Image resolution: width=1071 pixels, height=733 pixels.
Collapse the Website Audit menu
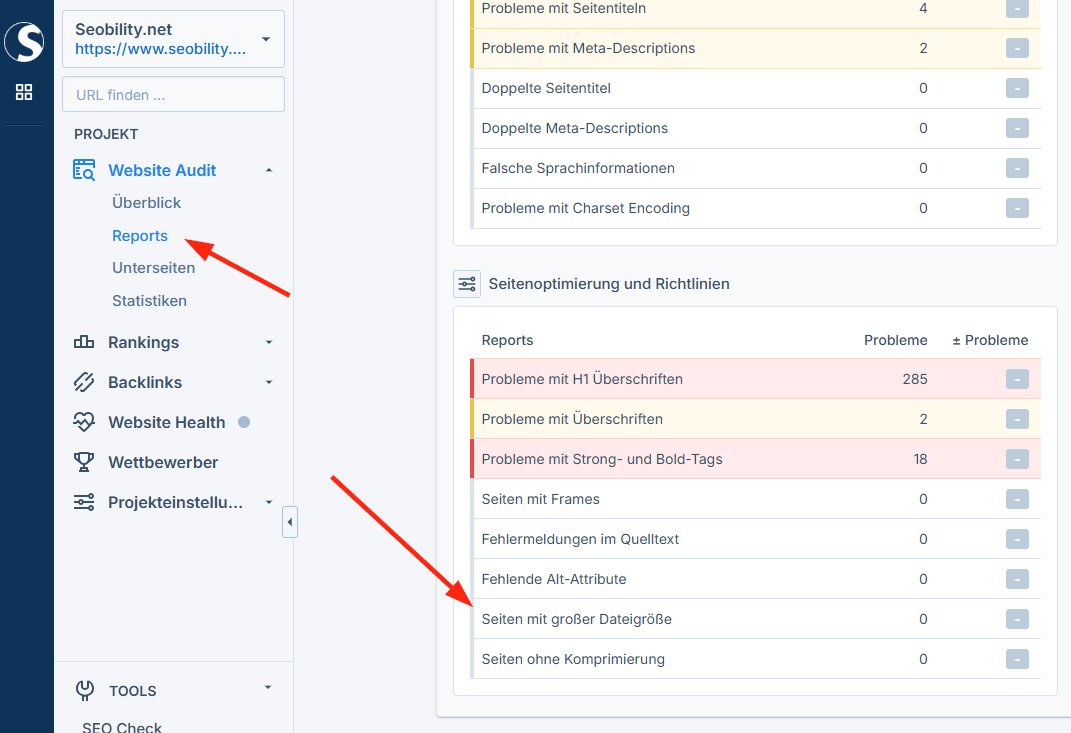(268, 170)
